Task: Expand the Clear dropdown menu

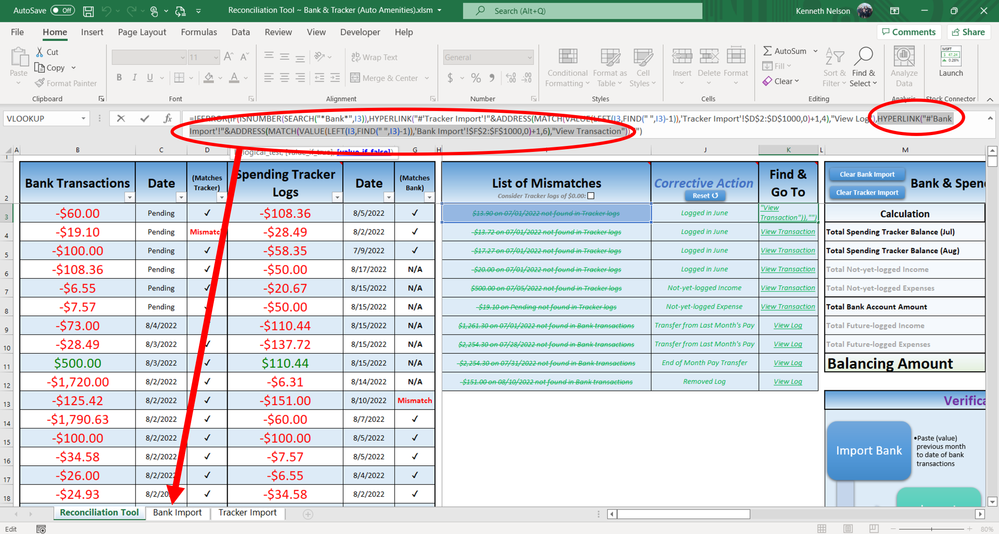Action: click(796, 82)
